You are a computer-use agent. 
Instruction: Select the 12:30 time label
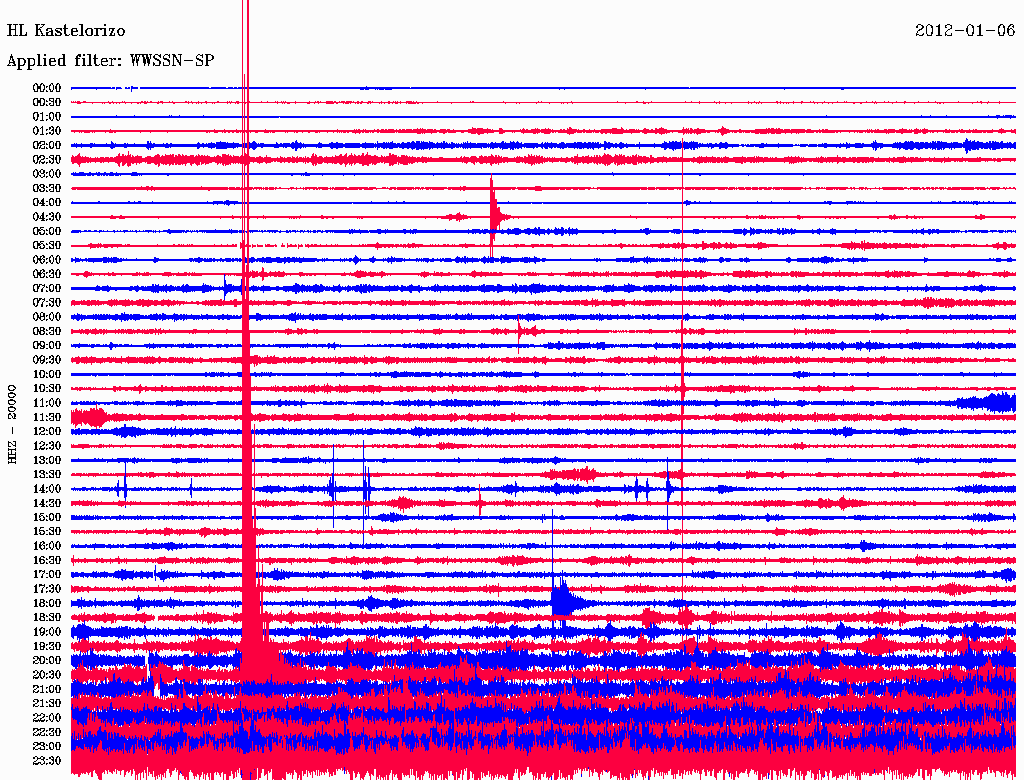point(47,446)
